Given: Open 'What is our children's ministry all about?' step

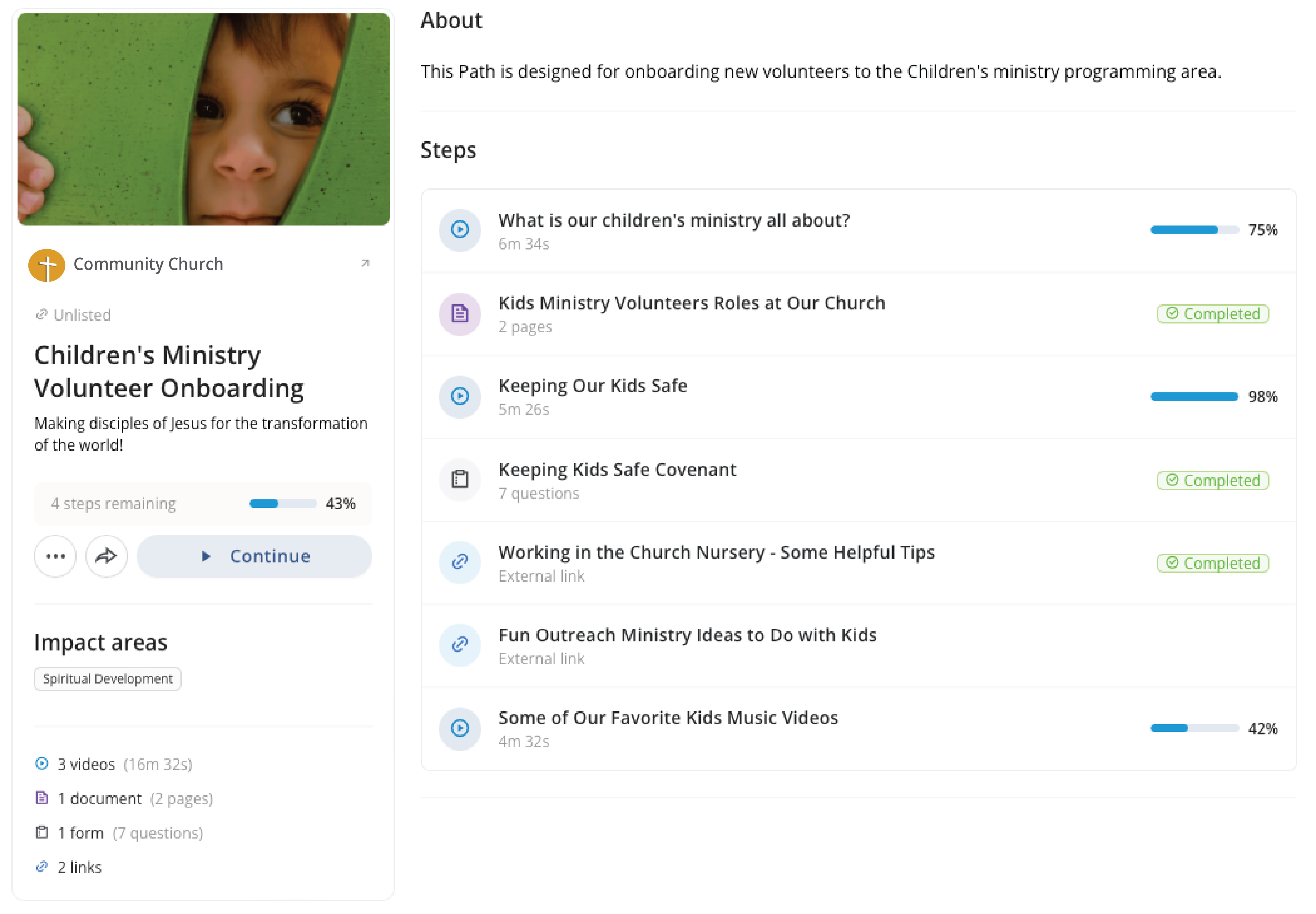Looking at the screenshot, I should pos(673,221).
